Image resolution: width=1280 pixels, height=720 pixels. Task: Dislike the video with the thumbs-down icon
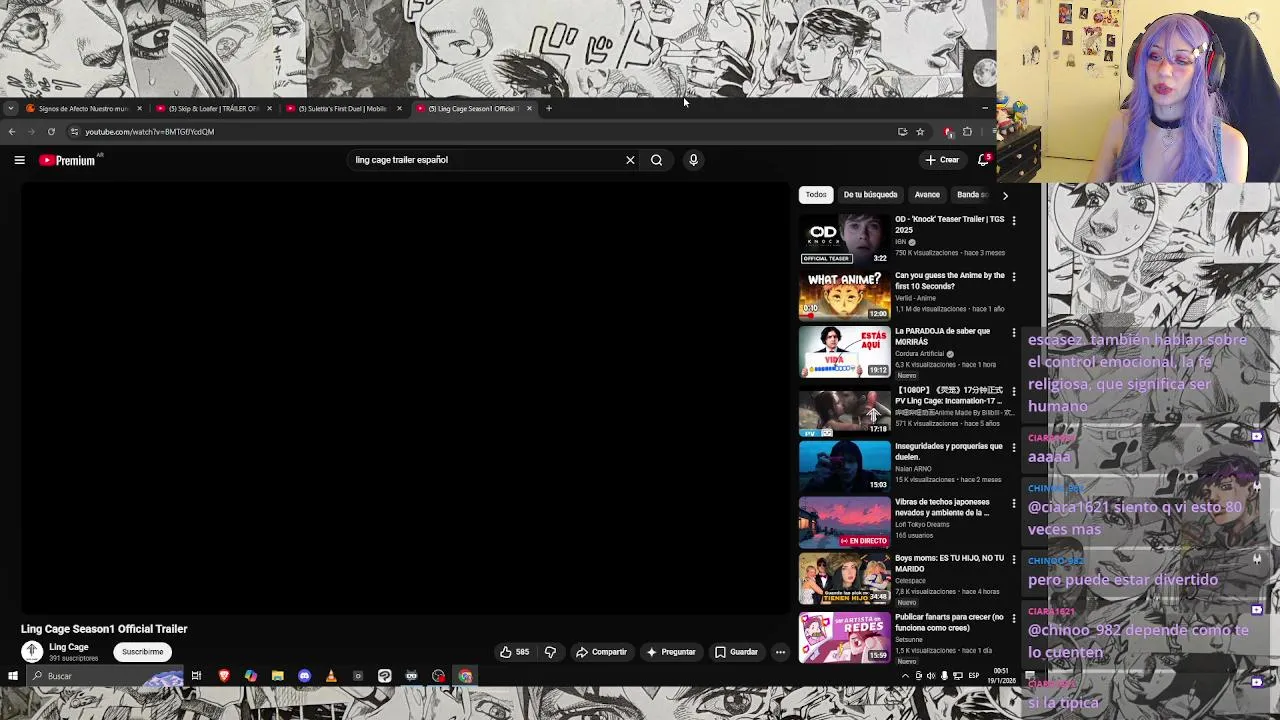point(550,652)
